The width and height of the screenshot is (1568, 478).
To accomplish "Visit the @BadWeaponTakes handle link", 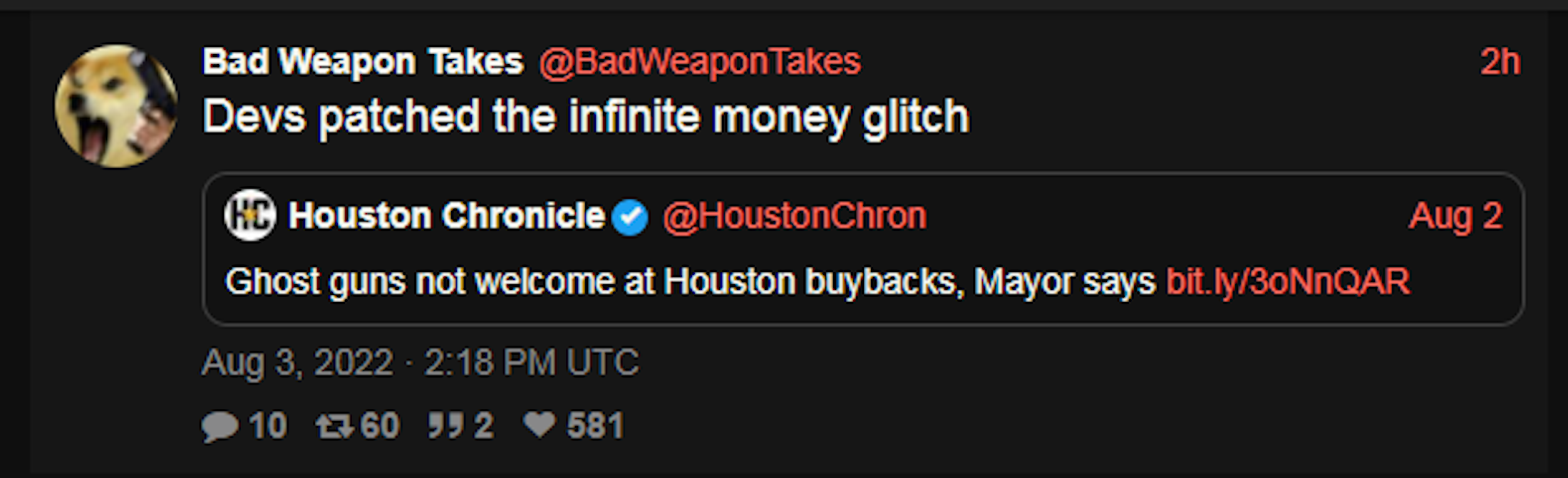I will pos(700,61).
